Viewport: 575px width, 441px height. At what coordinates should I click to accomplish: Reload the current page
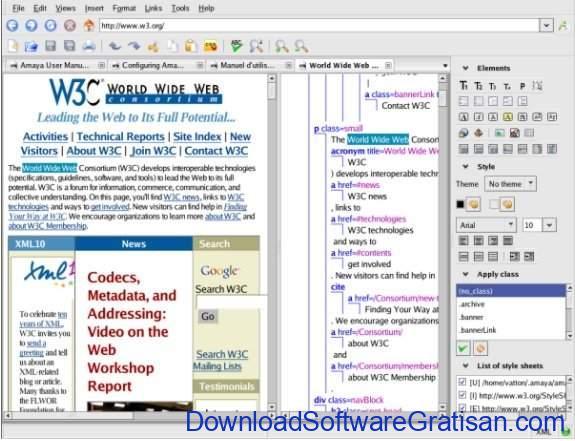click(x=51, y=25)
